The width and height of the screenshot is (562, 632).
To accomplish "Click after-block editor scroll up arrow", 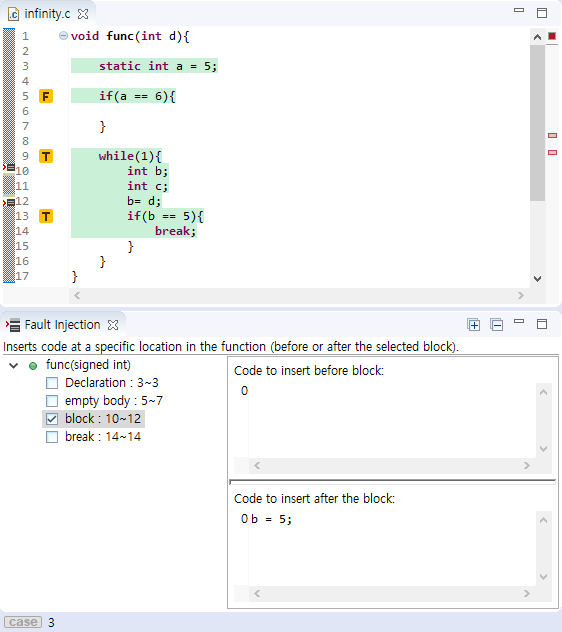I will click(543, 520).
